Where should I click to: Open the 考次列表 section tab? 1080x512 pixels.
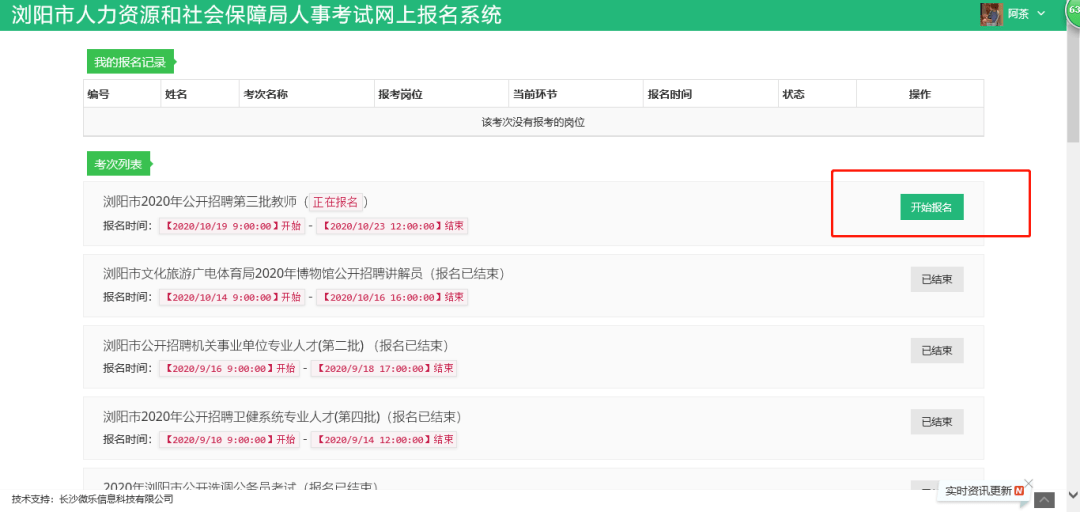118,164
